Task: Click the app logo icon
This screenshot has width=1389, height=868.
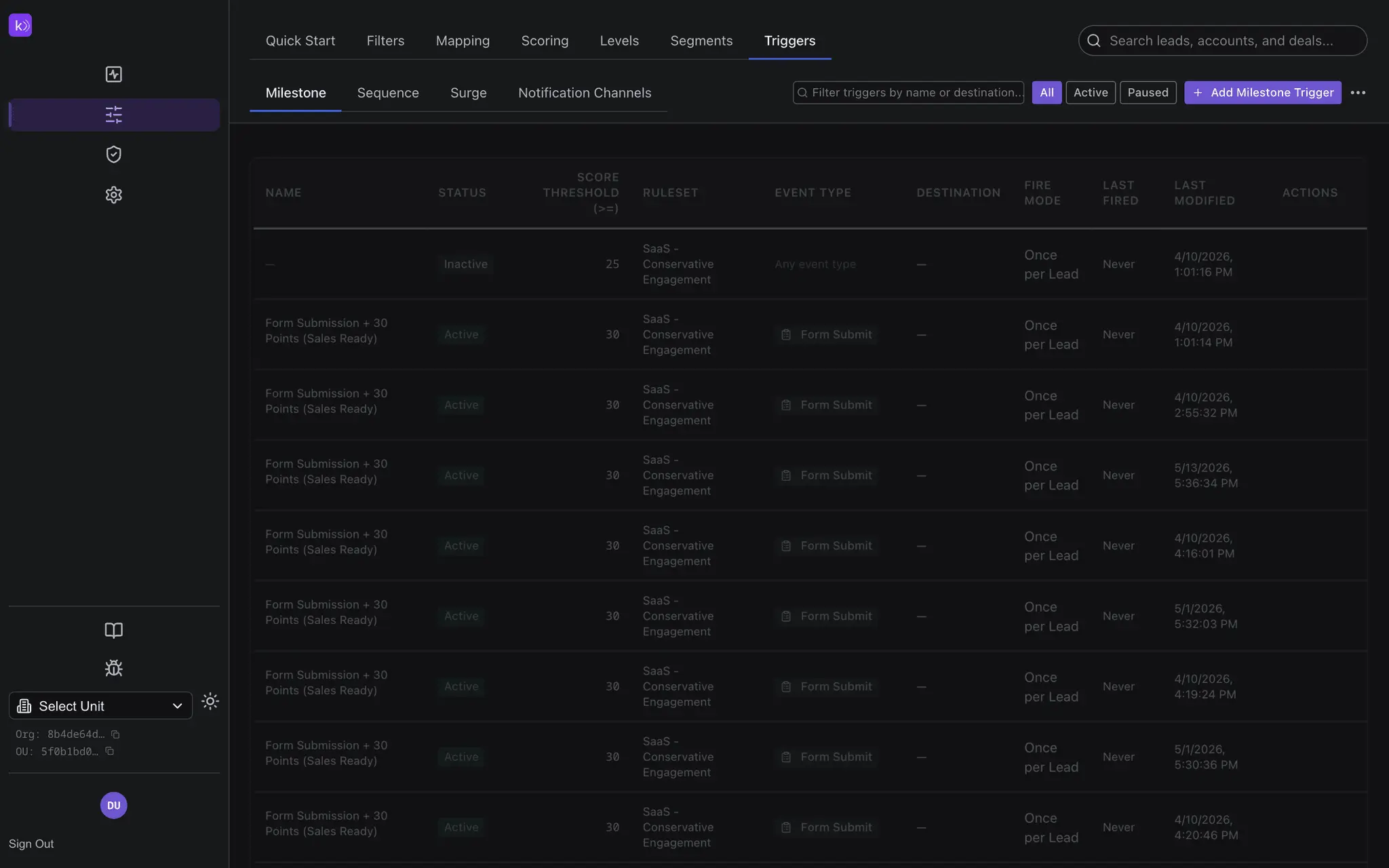Action: [x=20, y=25]
